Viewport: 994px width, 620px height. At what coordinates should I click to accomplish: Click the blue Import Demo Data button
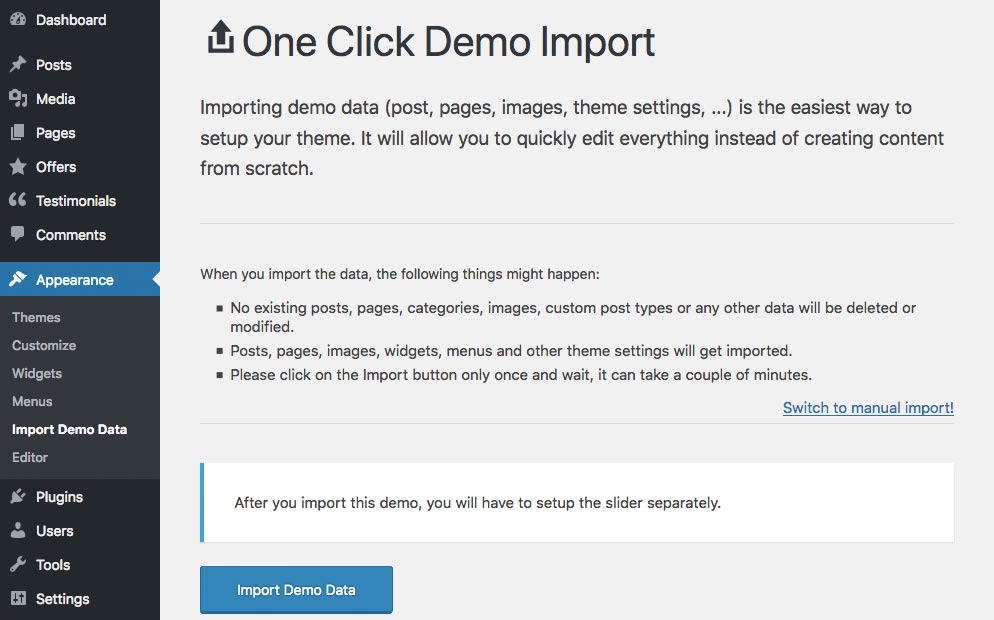296,590
